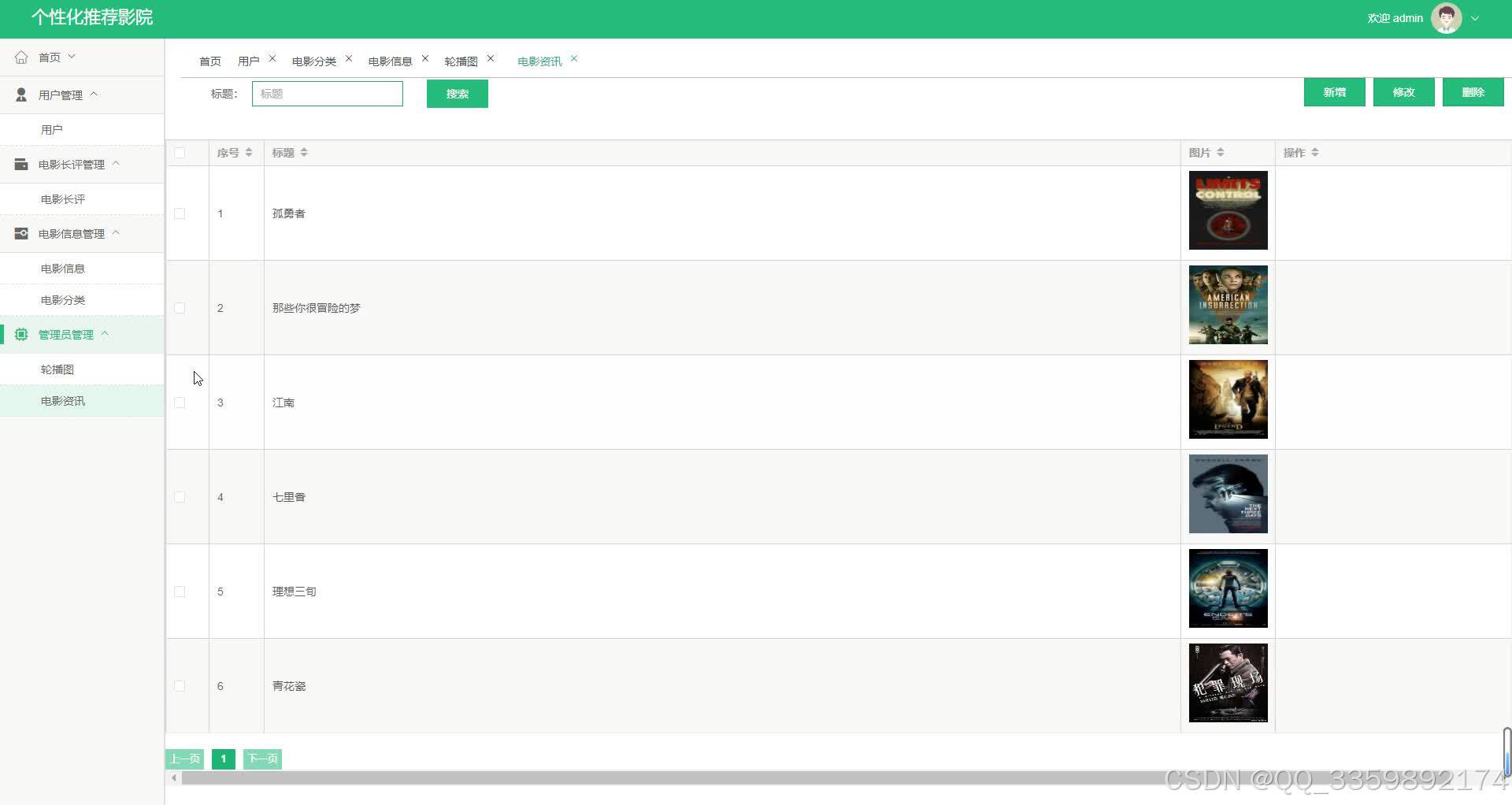Sort by 图片 column arrows
This screenshot has height=805, width=1512.
tap(1221, 152)
